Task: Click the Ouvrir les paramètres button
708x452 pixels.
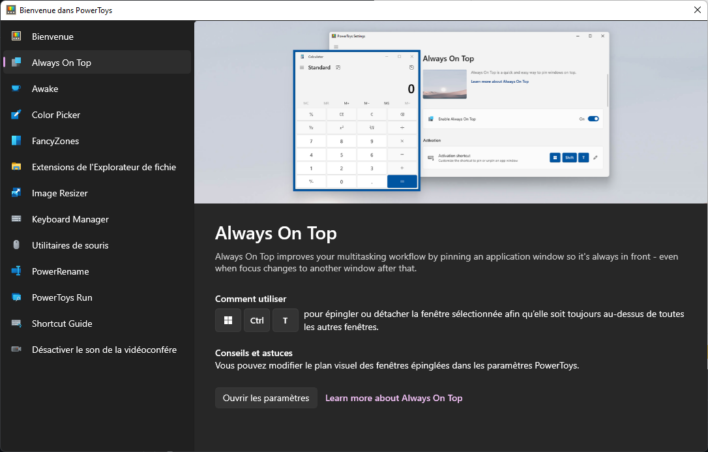Action: coord(265,398)
